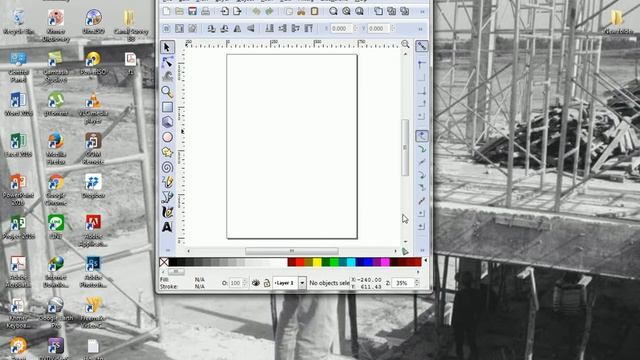
Task: Click Flip horizontally icon
Action: (237, 29)
